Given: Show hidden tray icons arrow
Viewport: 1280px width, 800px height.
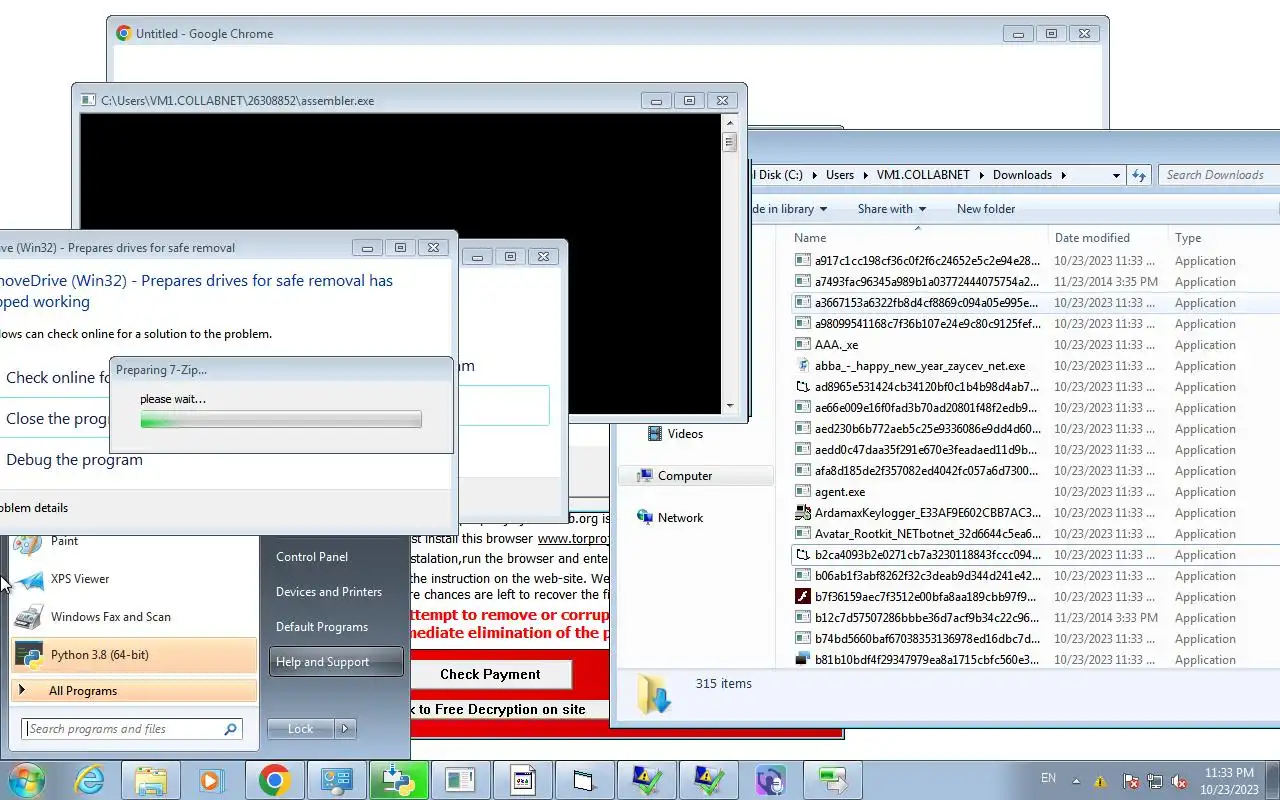Looking at the screenshot, I should [1077, 781].
